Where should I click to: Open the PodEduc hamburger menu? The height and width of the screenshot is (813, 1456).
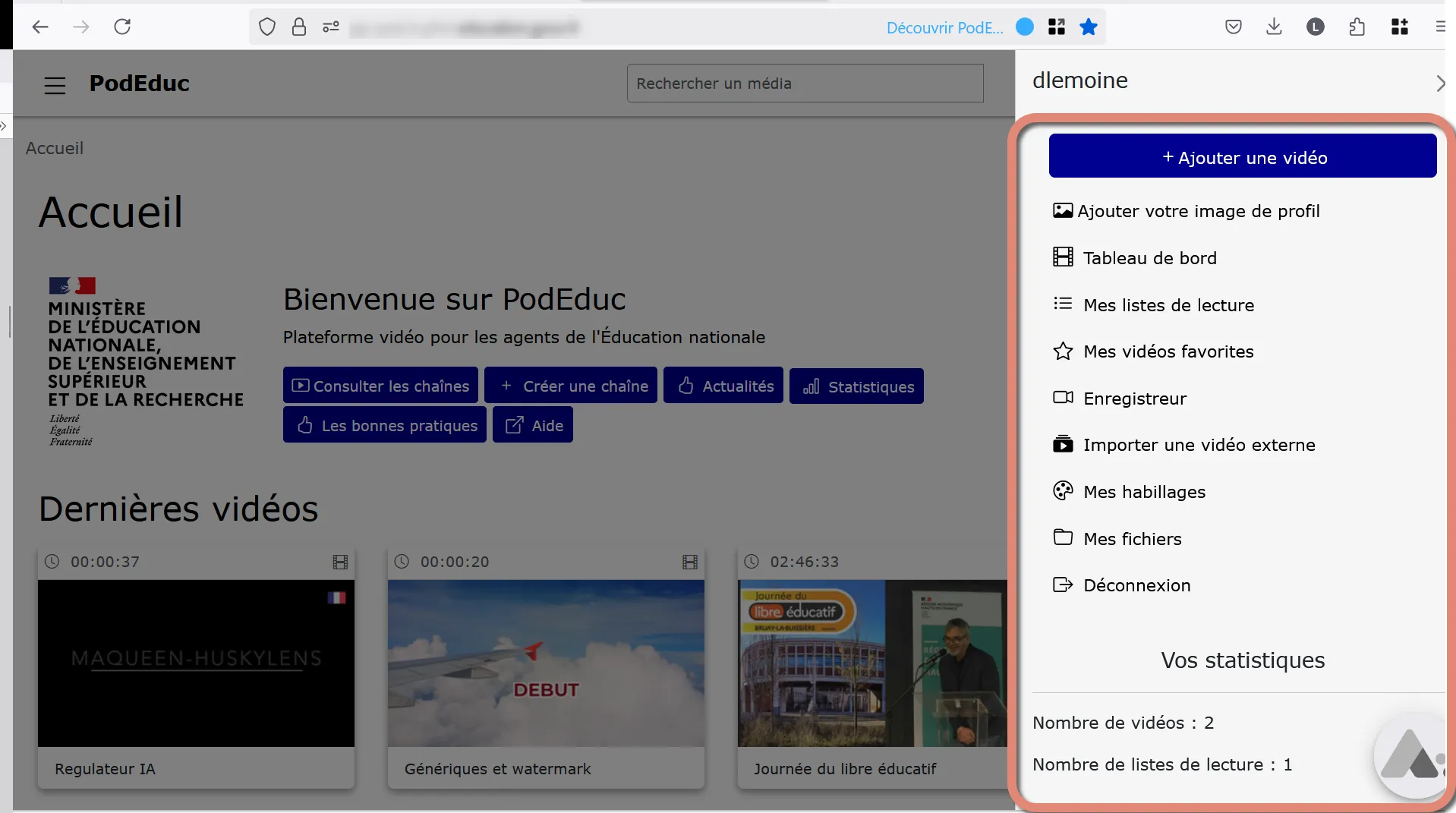pos(55,86)
